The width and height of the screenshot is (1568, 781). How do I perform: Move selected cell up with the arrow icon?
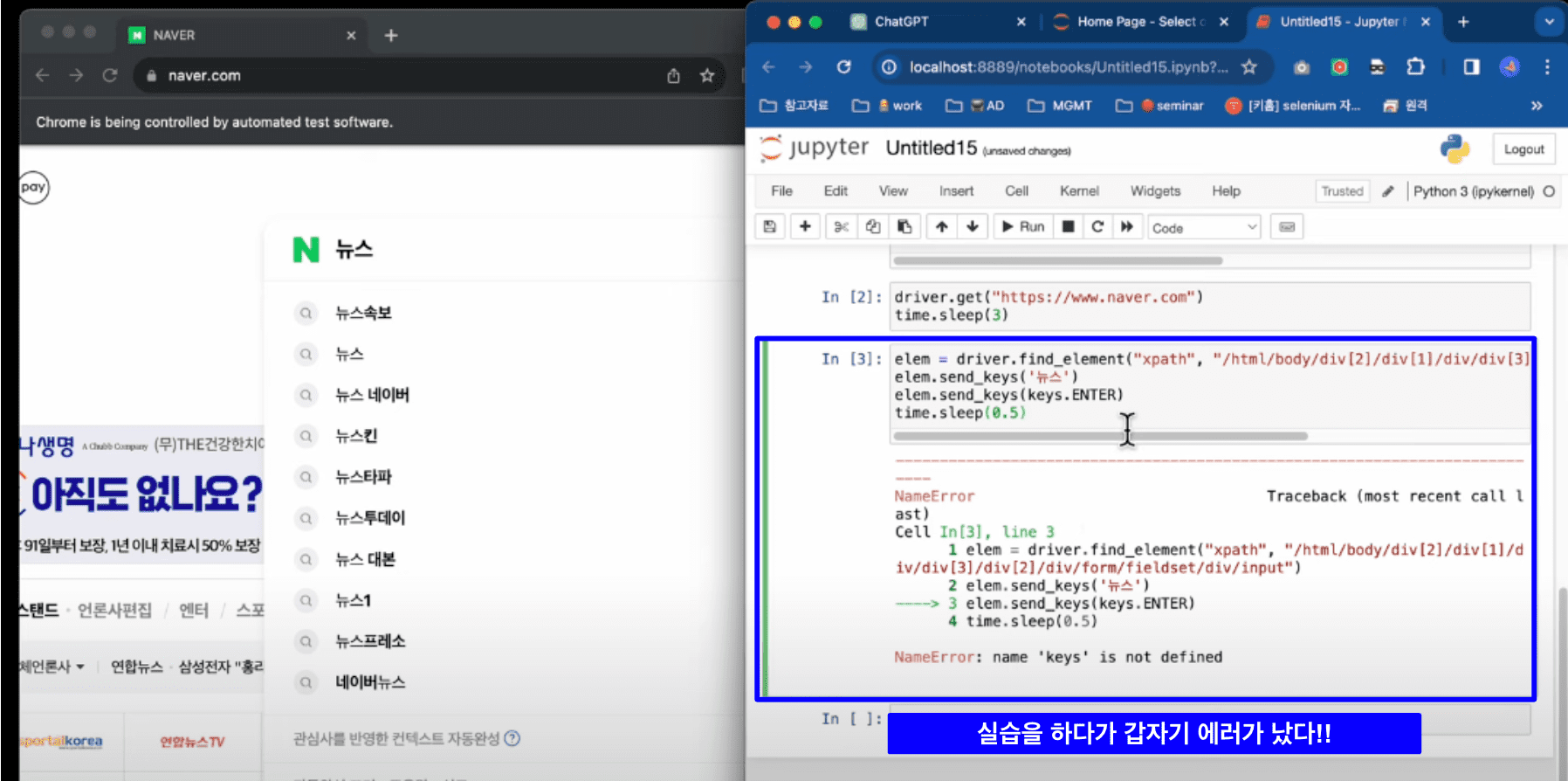(941, 227)
